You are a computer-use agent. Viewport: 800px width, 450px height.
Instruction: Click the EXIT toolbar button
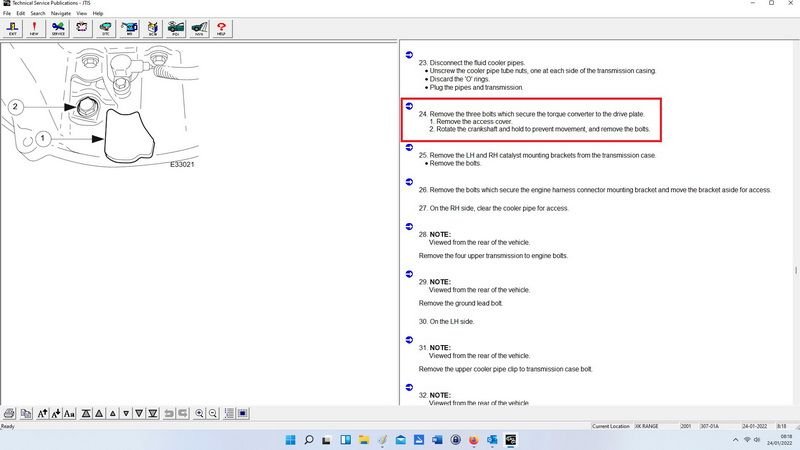pyautogui.click(x=13, y=28)
